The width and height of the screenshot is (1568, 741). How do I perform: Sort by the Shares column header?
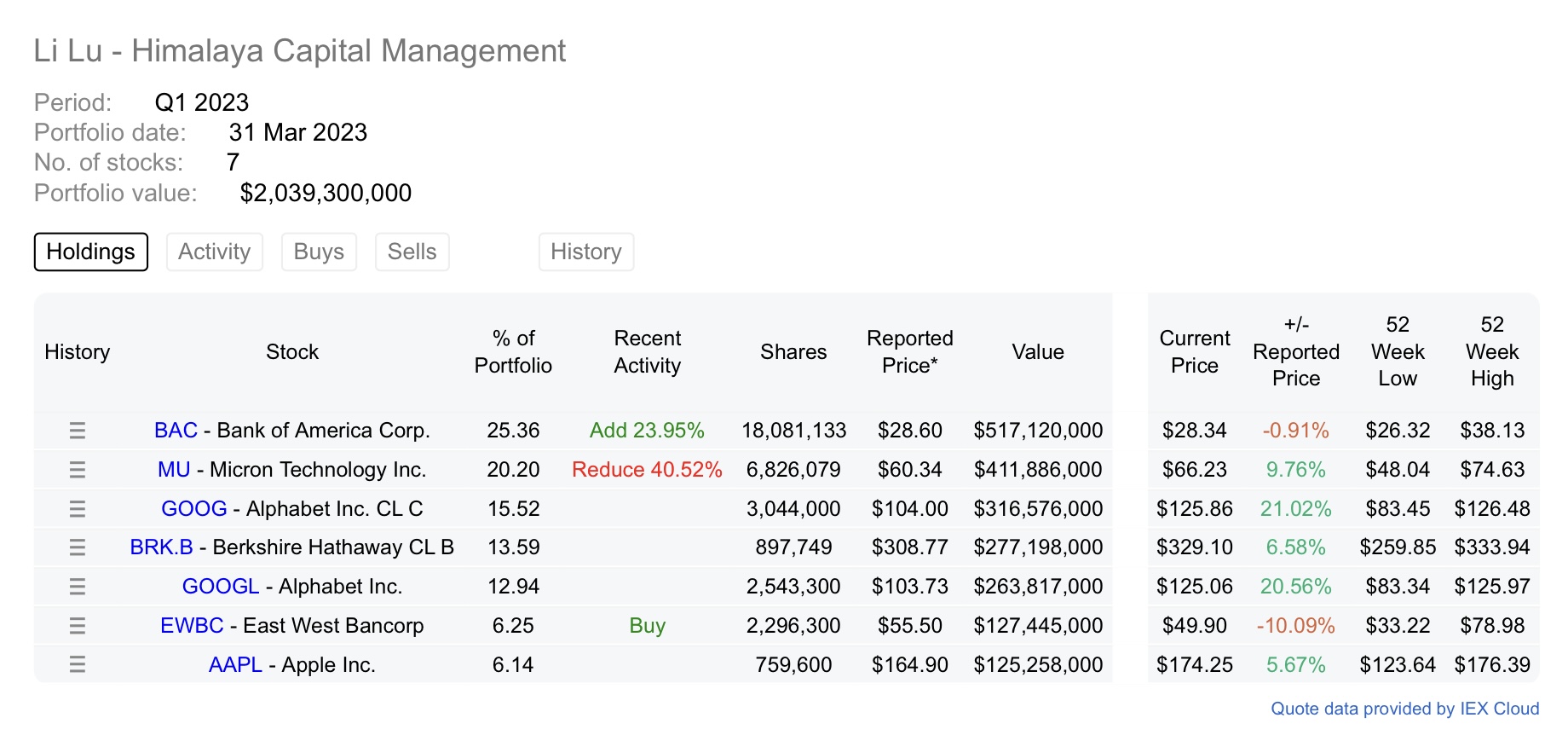point(793,352)
